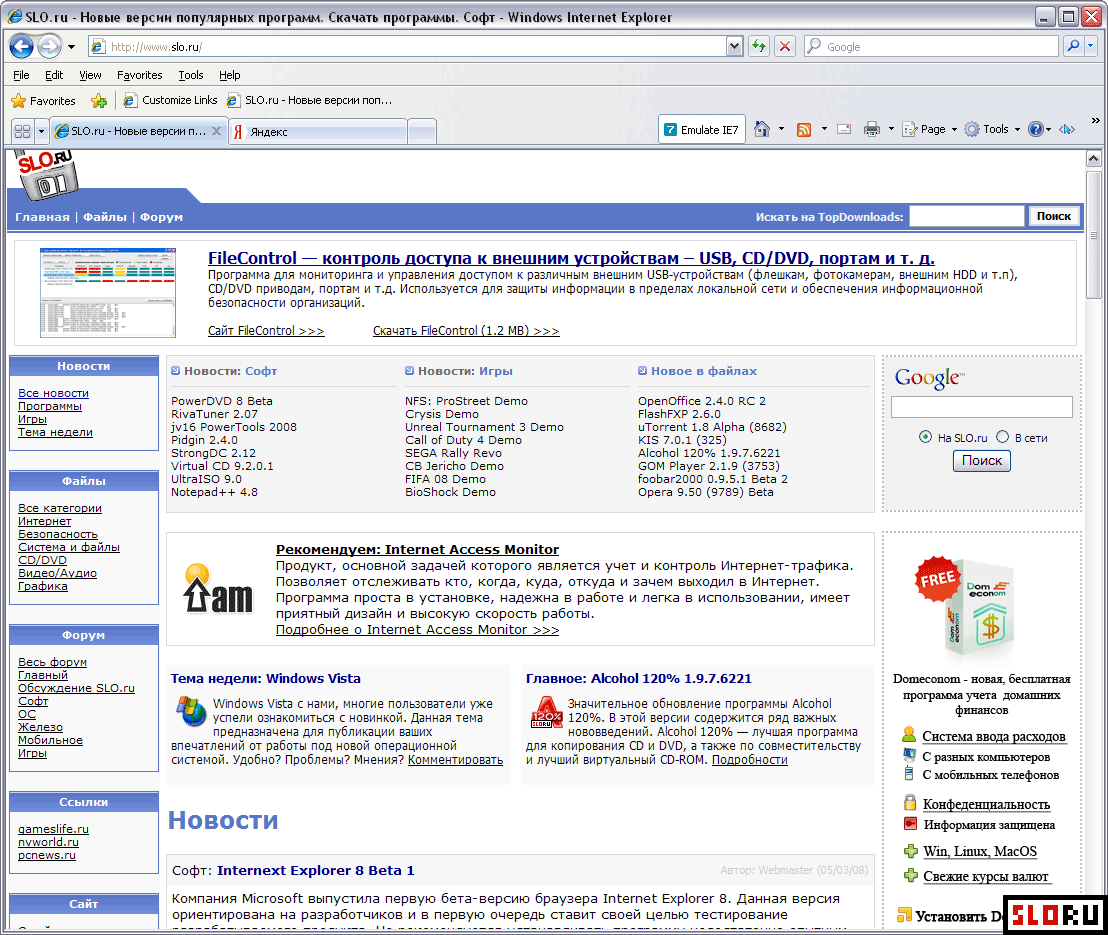Go forward with the browser Forward arrow
Viewport: 1108px width, 935px height.
tap(49, 47)
